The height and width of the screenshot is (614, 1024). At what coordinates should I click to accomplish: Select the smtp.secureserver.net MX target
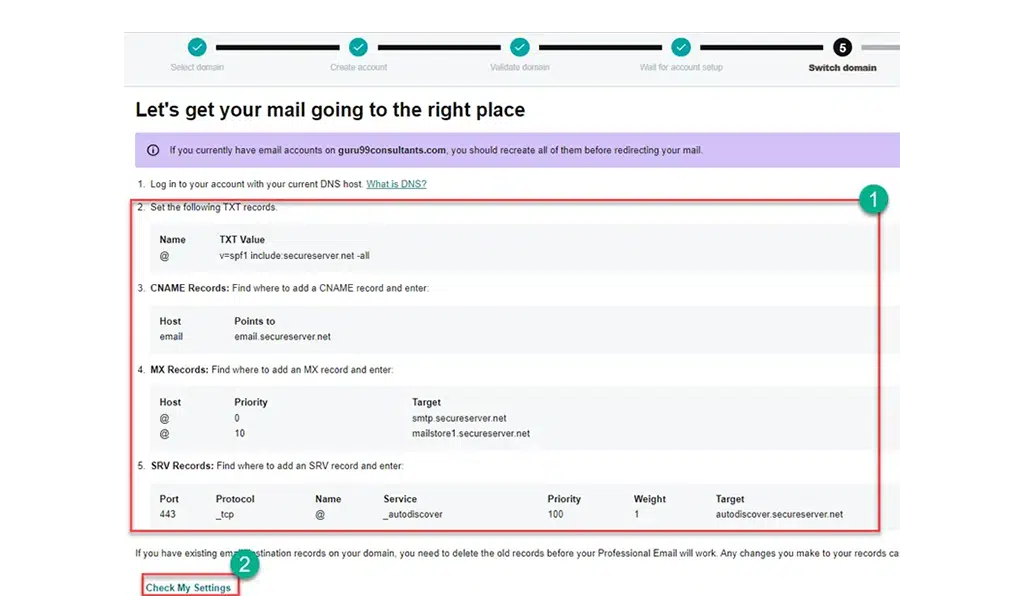459,418
